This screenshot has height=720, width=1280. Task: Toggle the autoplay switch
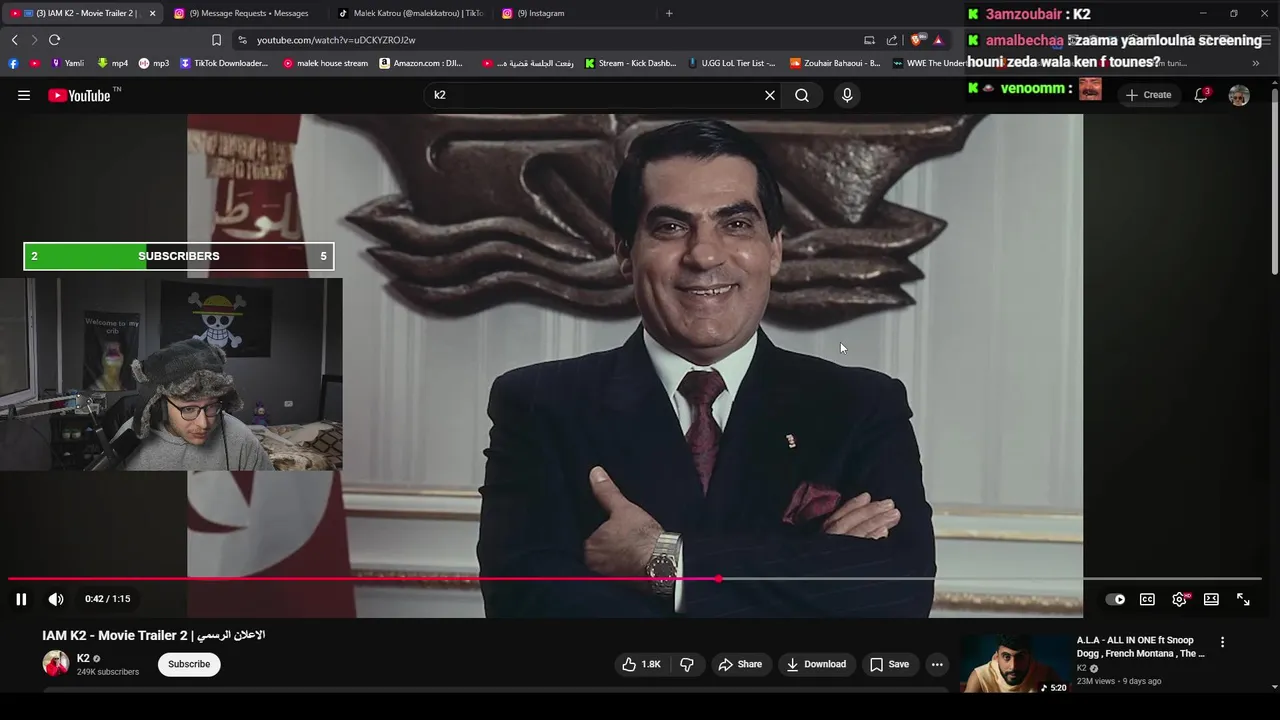click(x=1115, y=599)
